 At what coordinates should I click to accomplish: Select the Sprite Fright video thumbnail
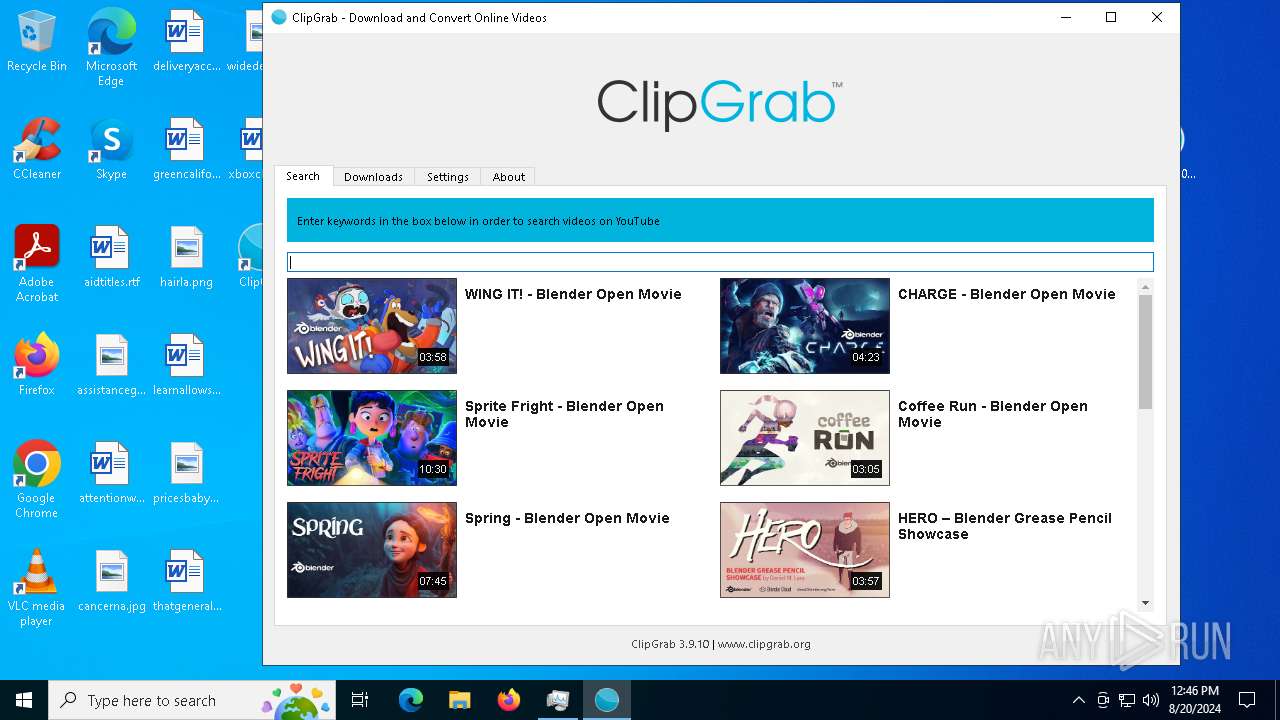(372, 438)
